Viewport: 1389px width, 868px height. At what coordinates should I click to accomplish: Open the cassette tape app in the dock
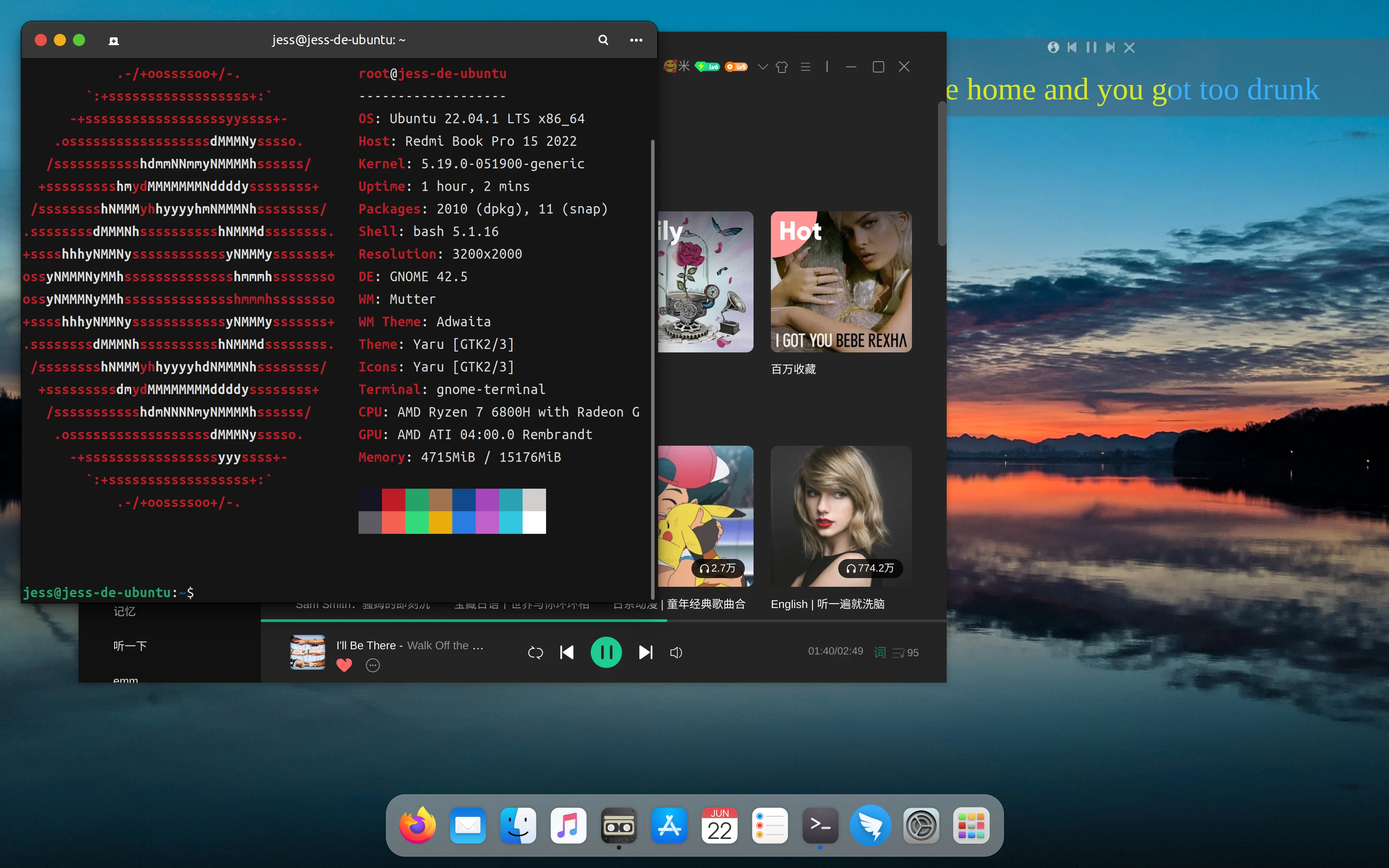619,825
